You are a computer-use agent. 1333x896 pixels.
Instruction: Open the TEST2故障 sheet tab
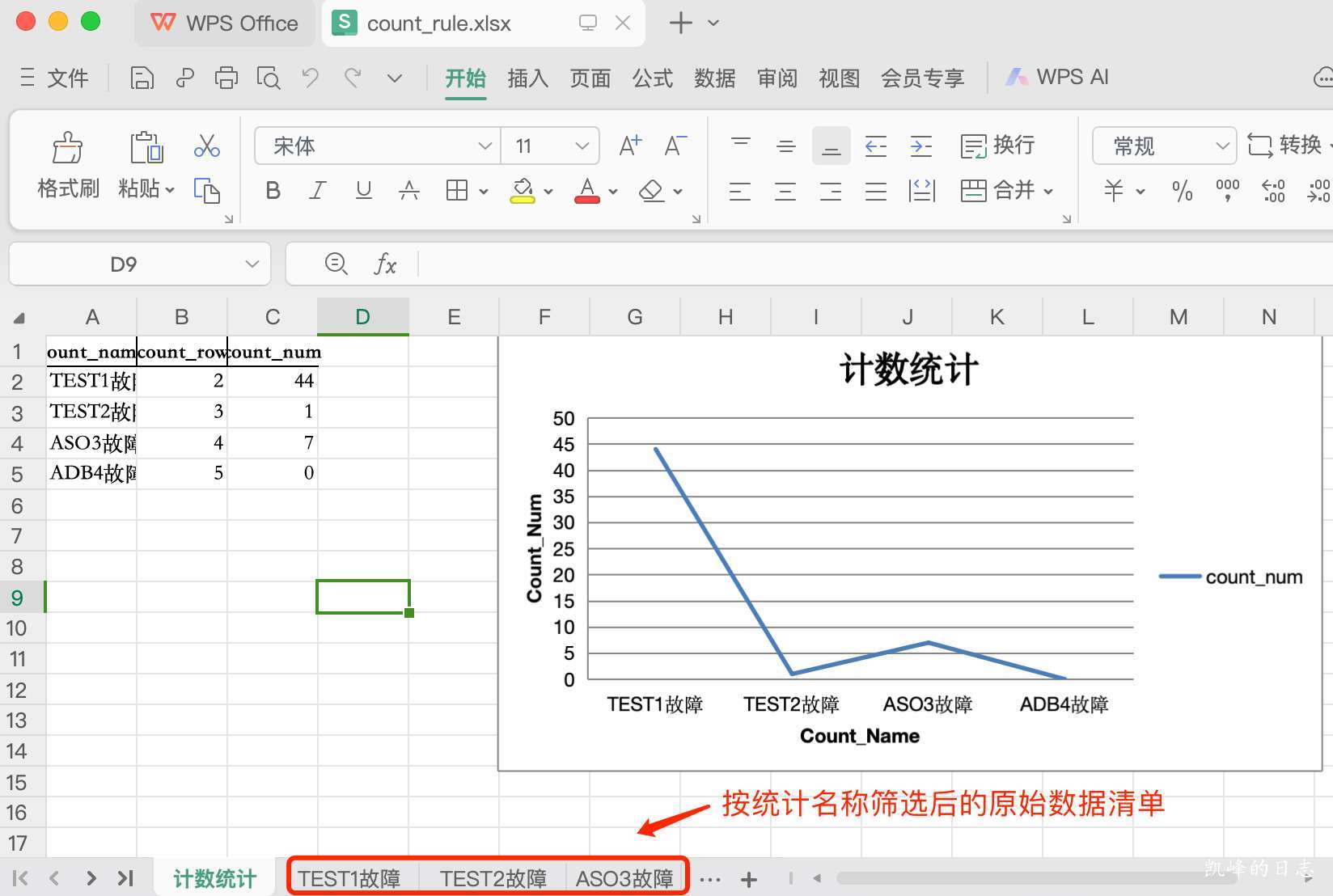[493, 878]
